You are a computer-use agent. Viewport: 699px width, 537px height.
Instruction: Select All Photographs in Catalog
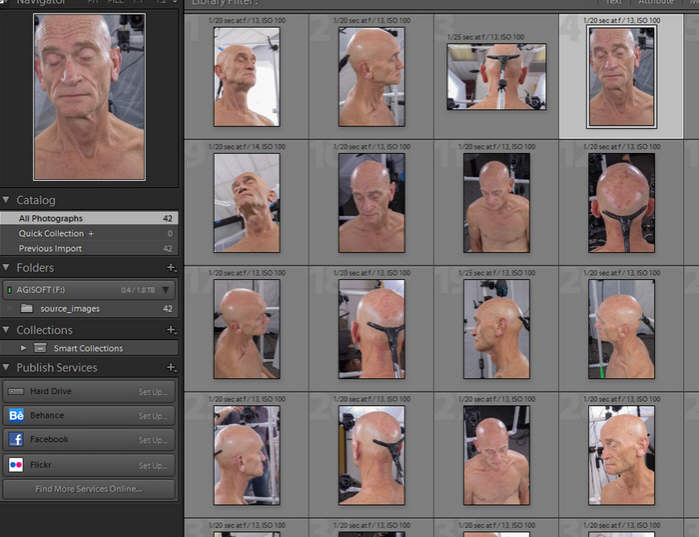point(89,218)
